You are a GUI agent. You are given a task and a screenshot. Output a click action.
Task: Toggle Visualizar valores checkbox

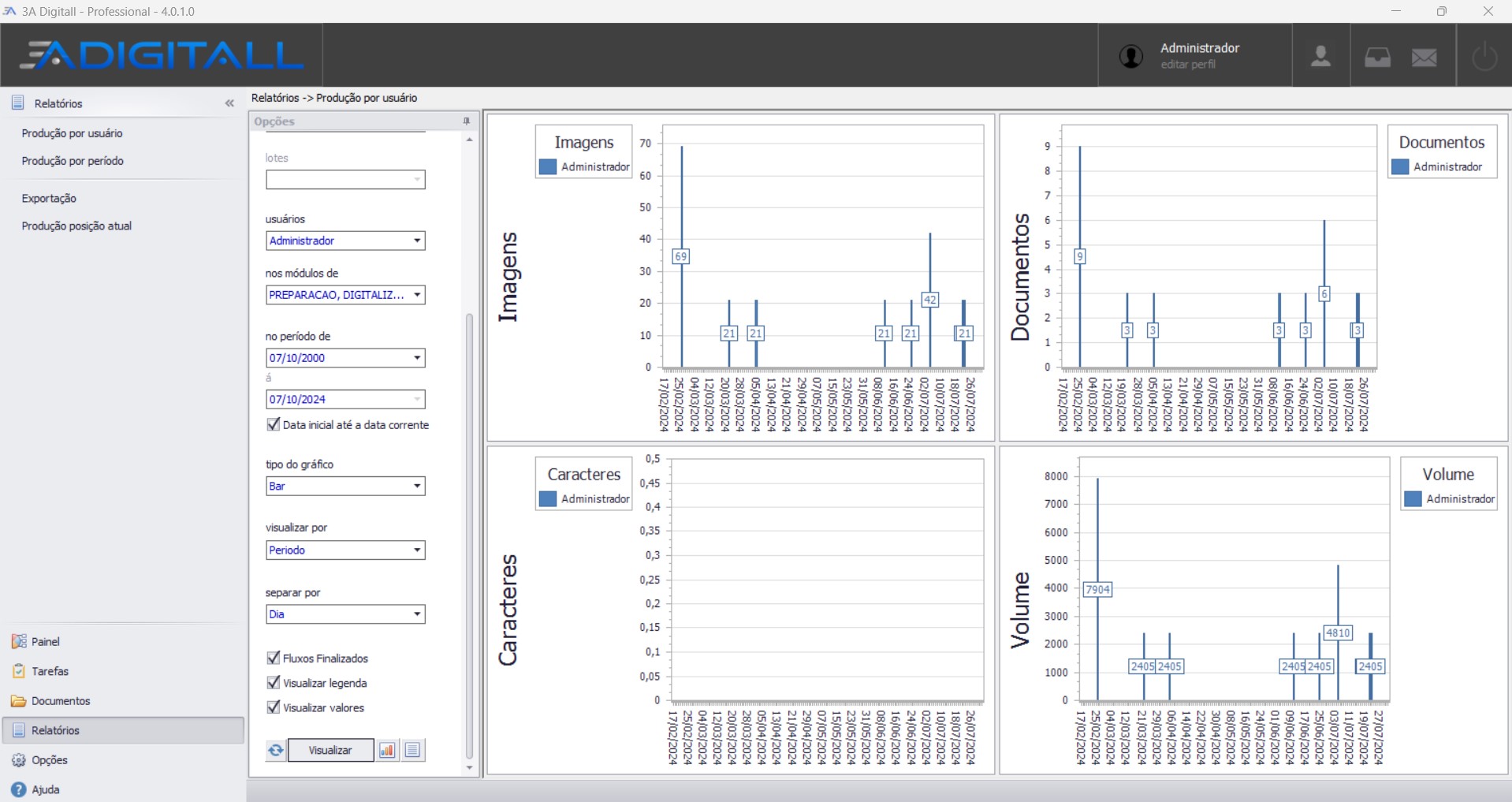[274, 707]
